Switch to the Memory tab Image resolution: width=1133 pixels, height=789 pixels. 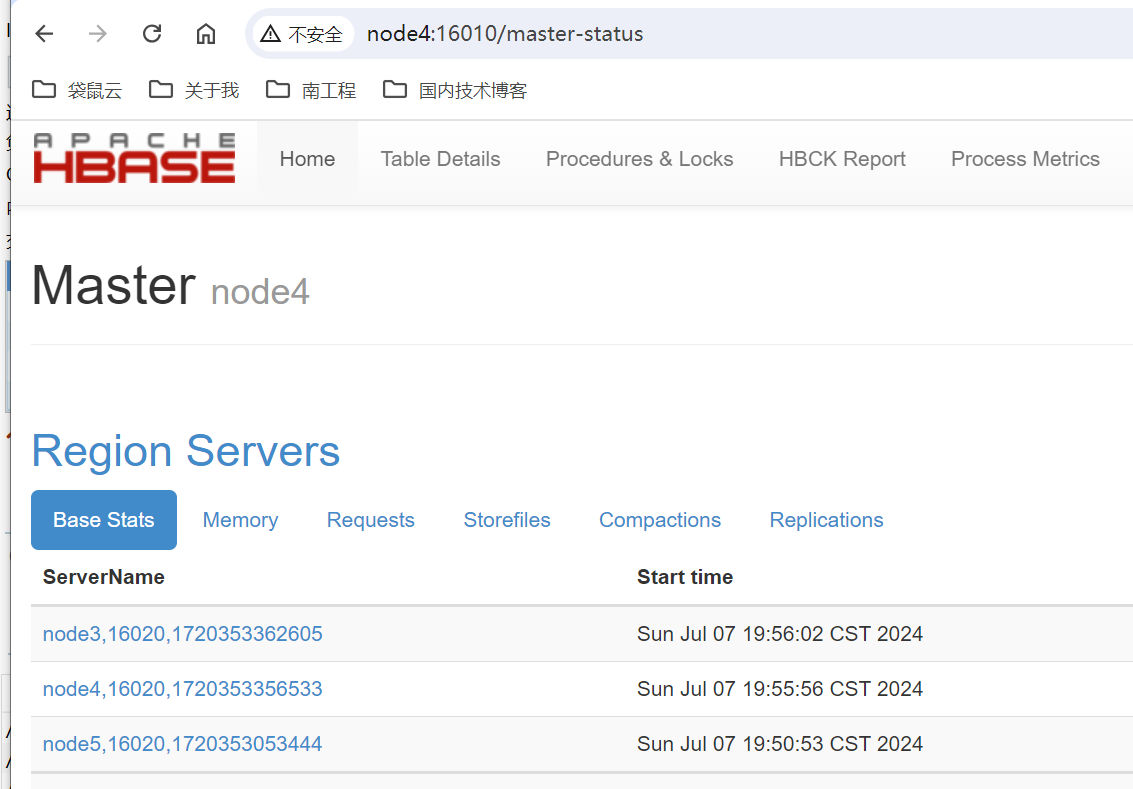(x=241, y=520)
